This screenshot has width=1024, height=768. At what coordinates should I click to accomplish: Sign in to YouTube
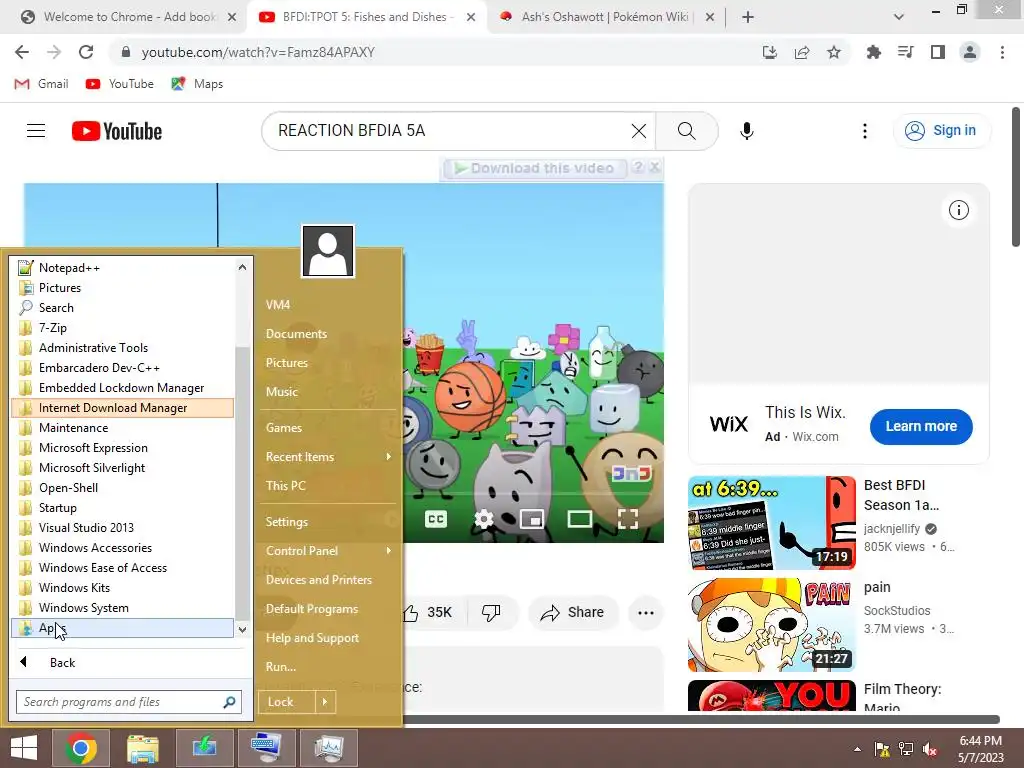941,131
